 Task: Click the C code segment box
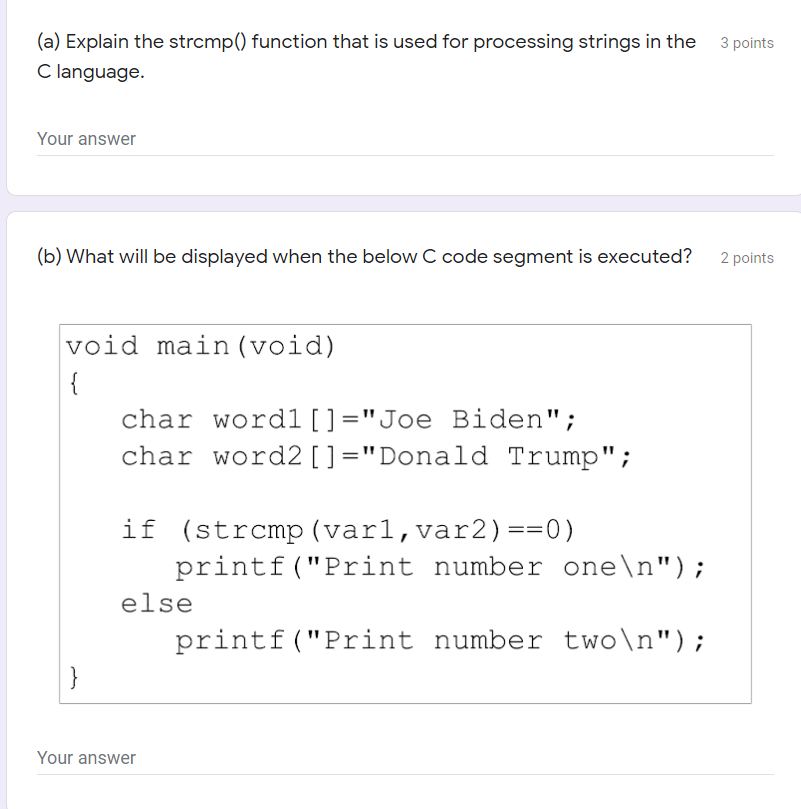click(x=405, y=512)
